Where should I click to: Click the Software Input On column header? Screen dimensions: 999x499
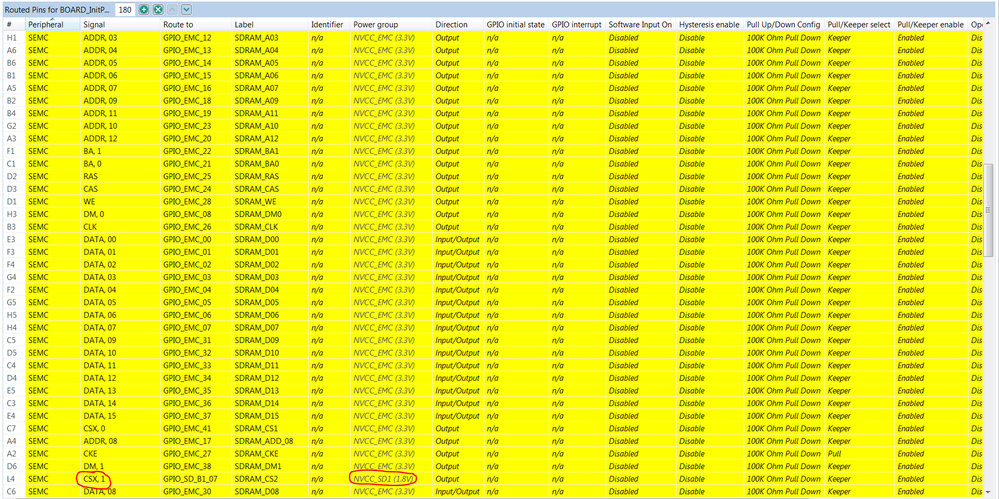(640, 24)
